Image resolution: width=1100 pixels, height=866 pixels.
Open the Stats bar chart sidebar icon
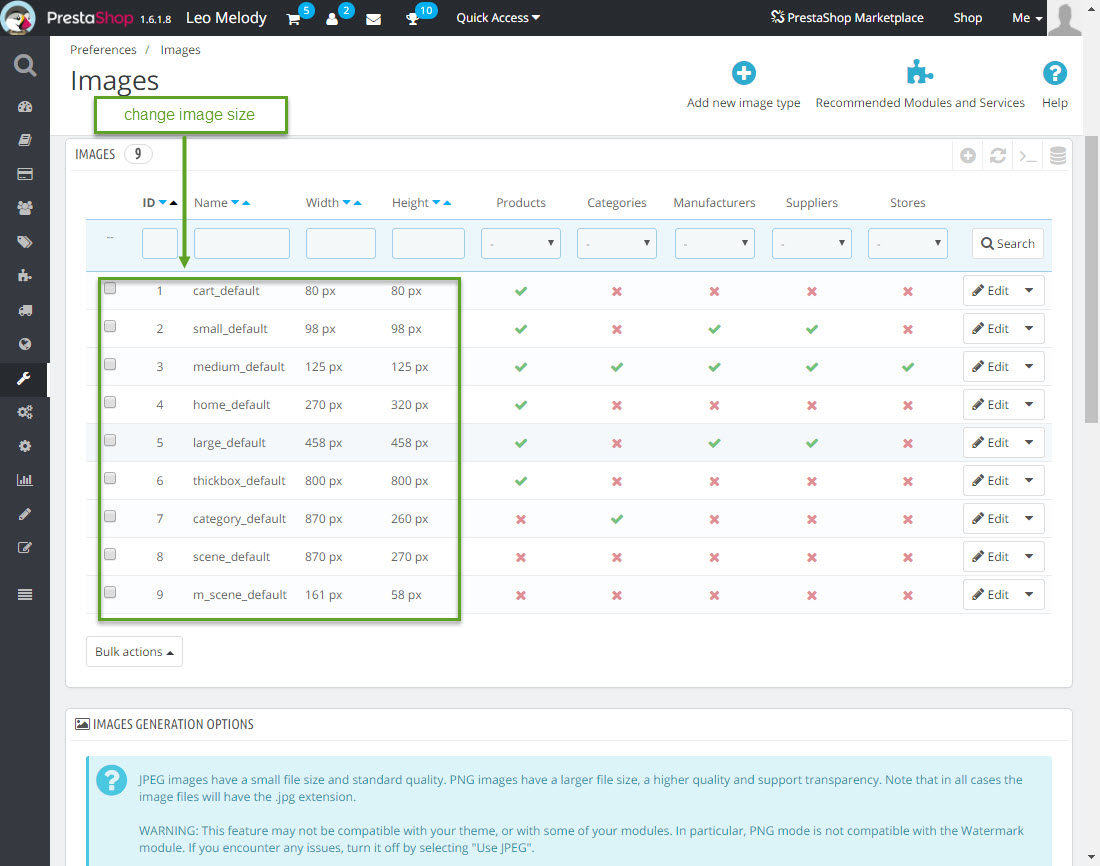click(25, 480)
